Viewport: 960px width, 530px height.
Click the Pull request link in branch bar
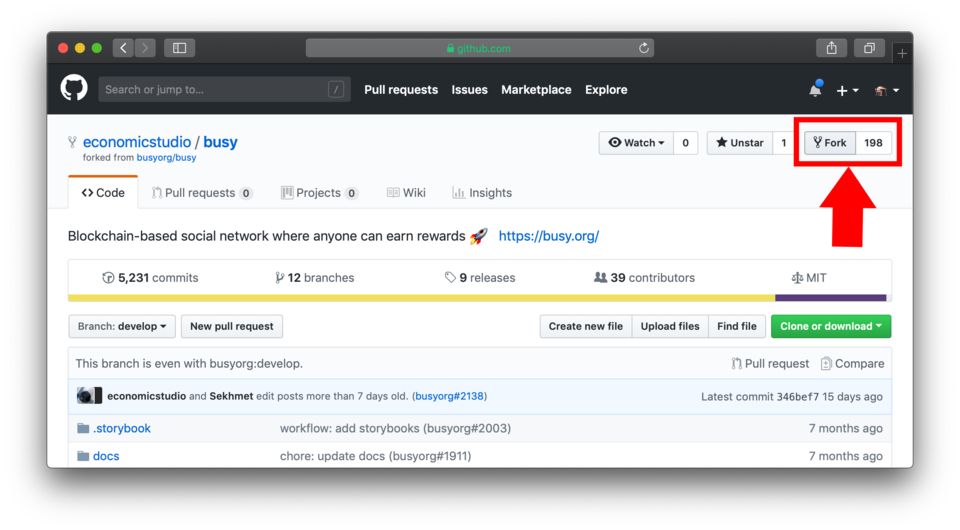770,364
